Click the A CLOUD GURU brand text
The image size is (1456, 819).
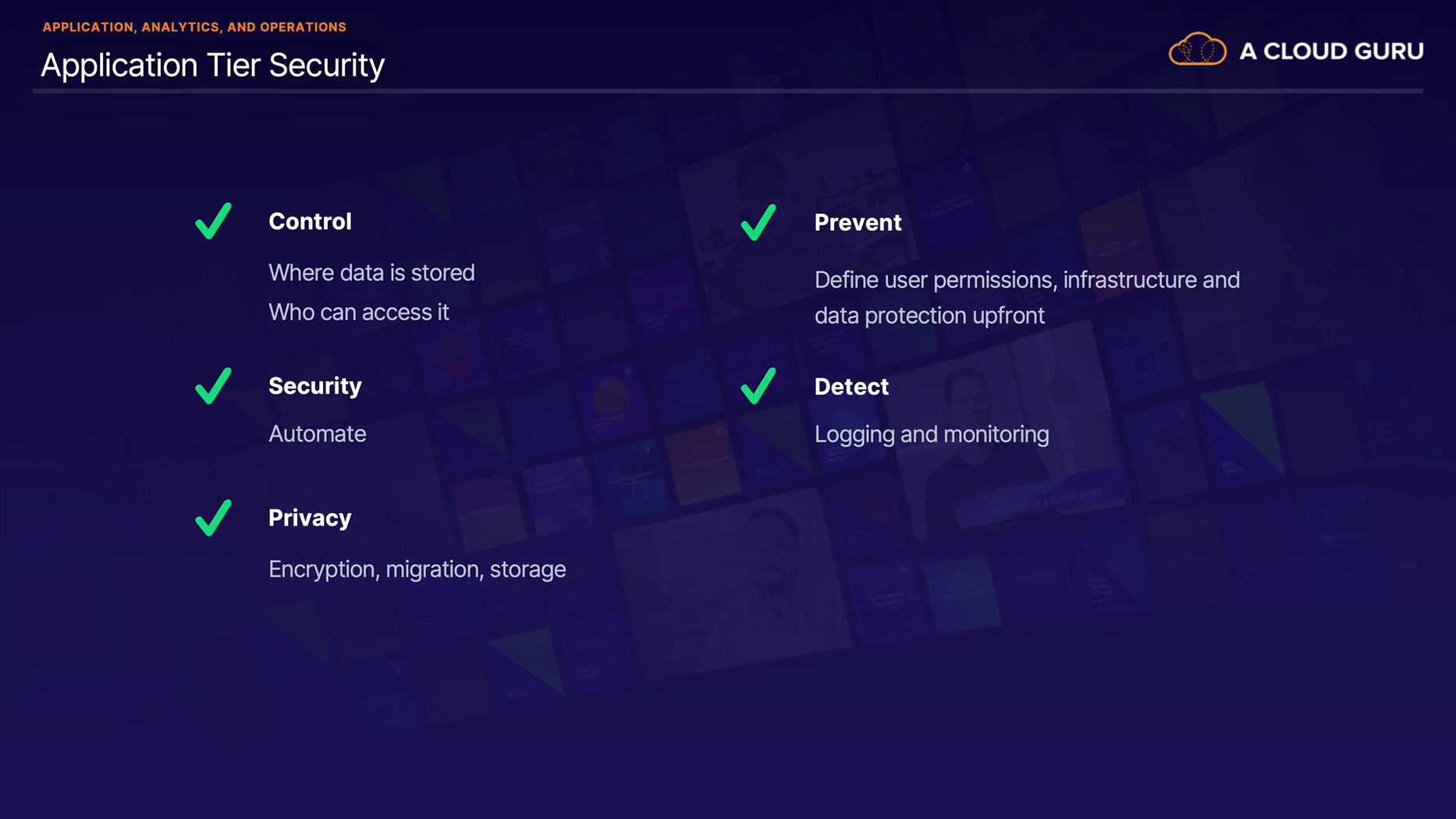[x=1331, y=51]
